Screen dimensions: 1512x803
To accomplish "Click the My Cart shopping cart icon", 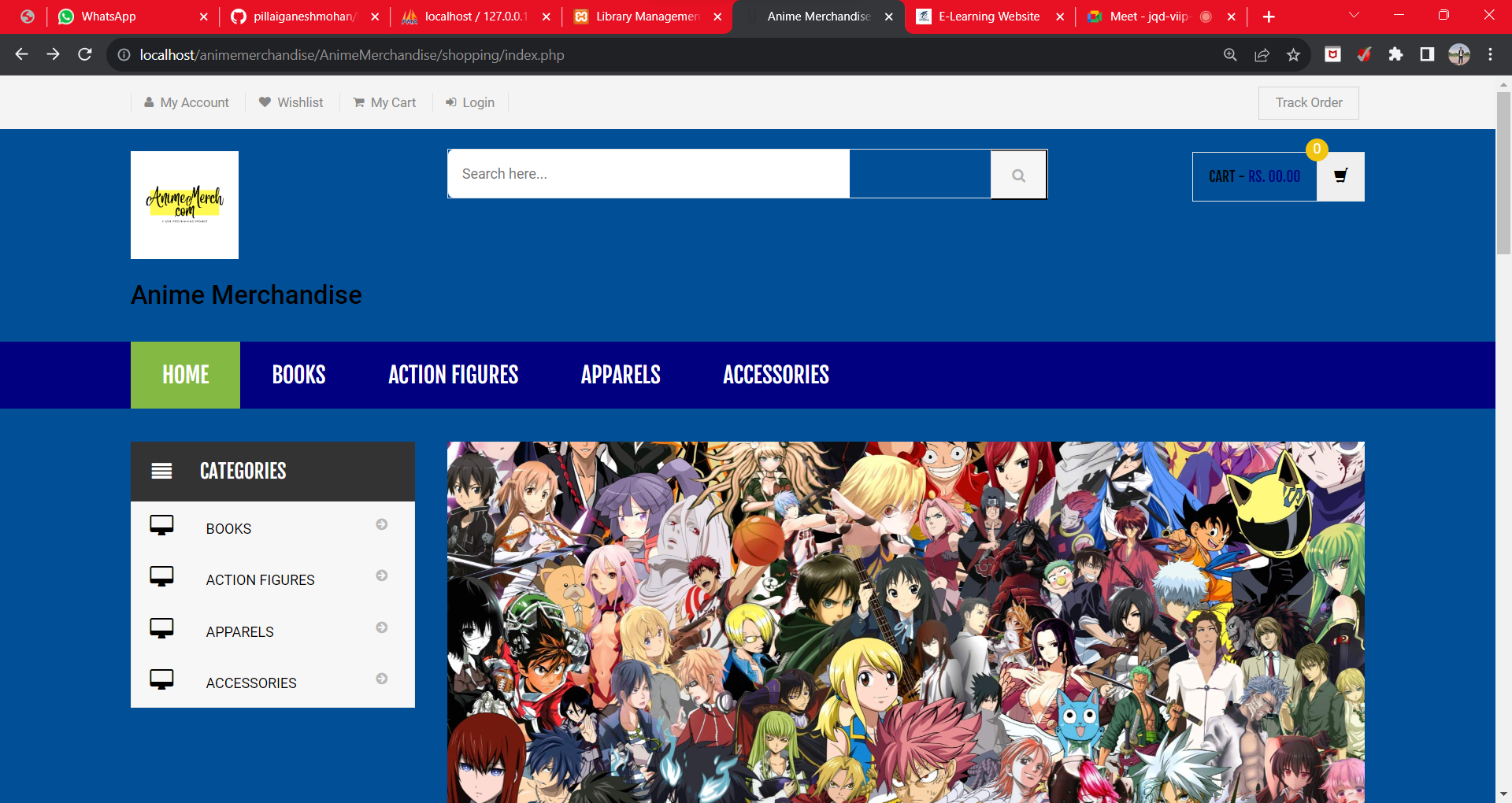I will 359,102.
